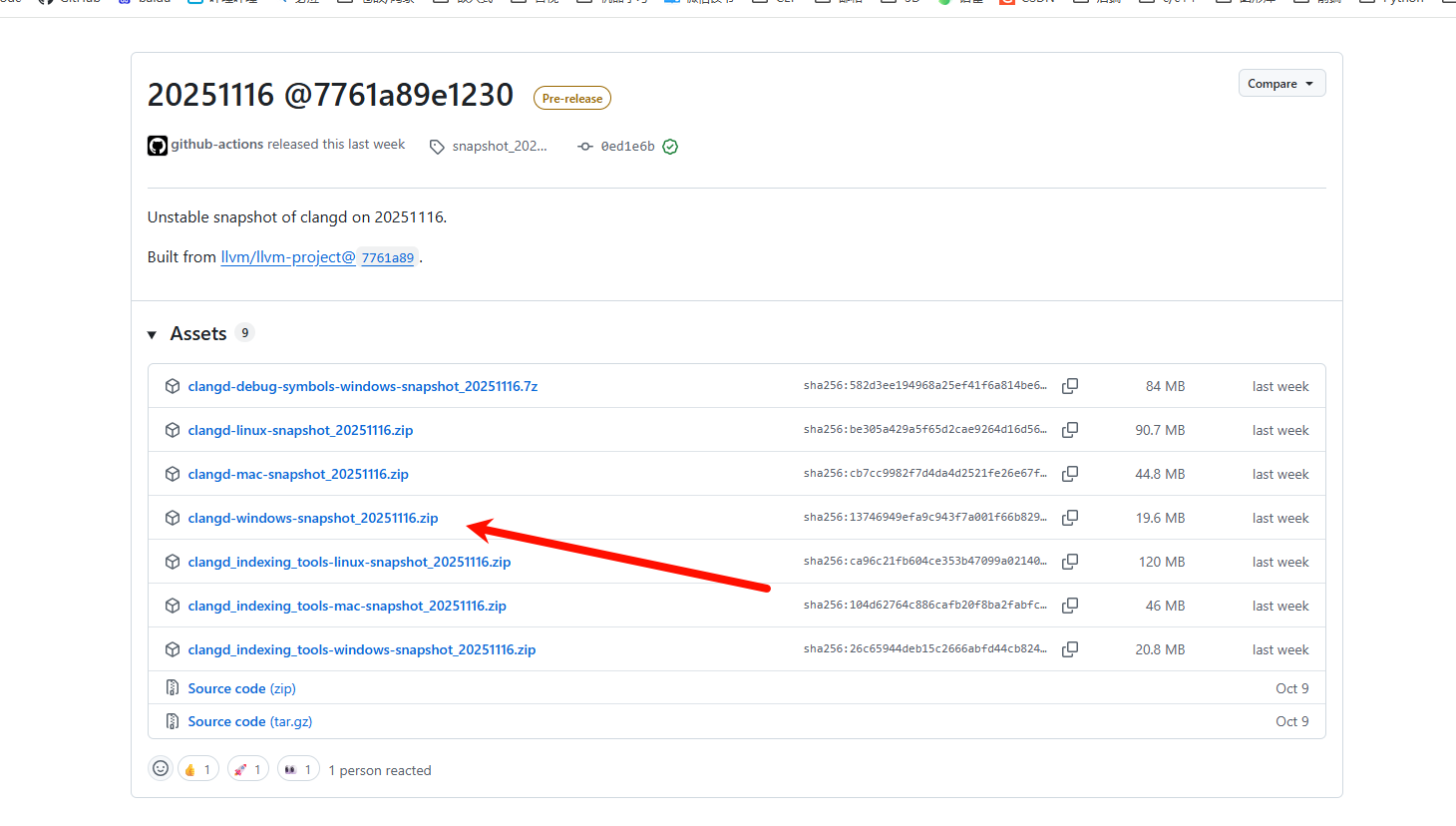
Task: Toggle the eyes reaction
Action: [298, 769]
